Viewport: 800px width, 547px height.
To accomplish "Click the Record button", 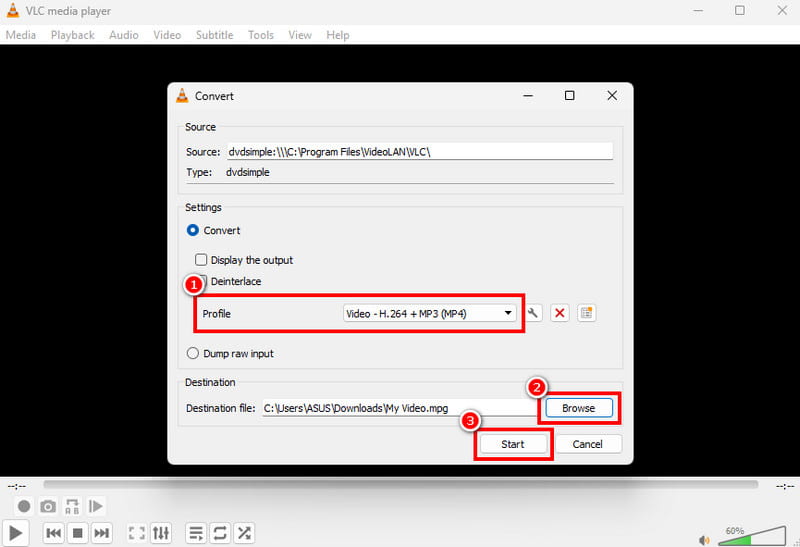I will point(24,506).
